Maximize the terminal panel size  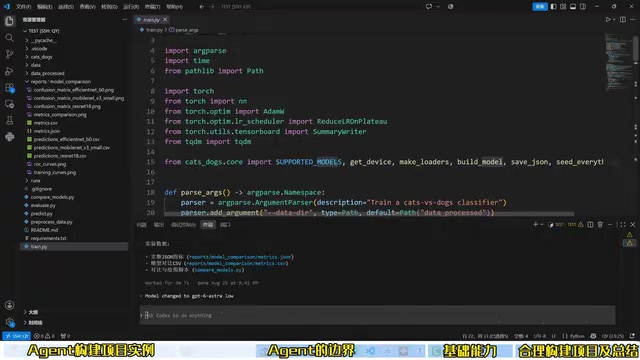(x=622, y=224)
